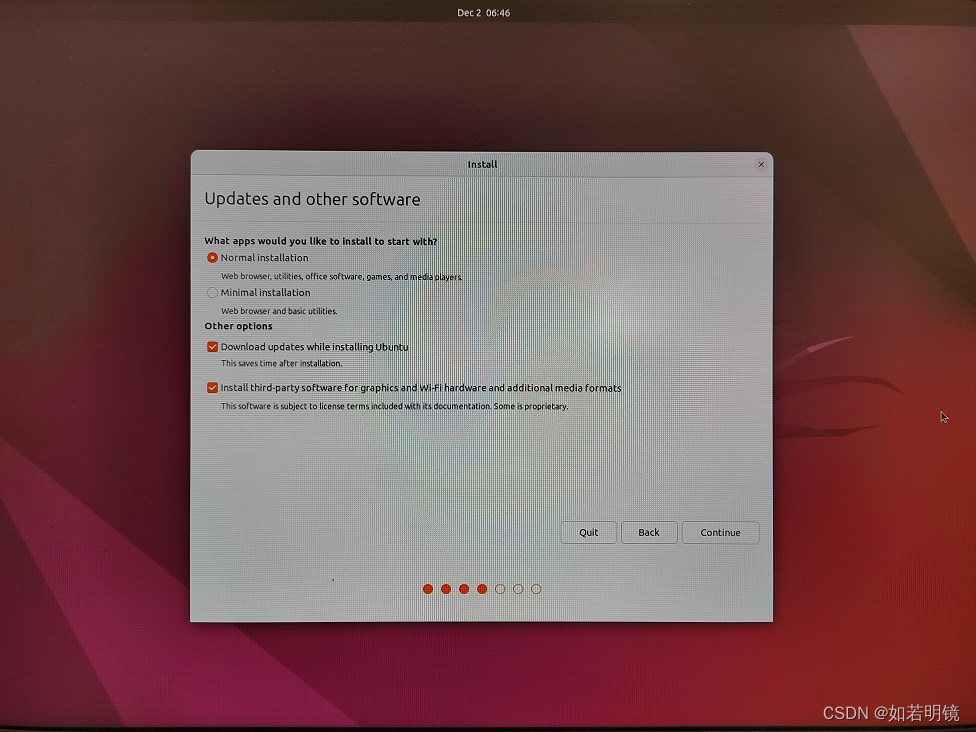Screen dimensions: 976x732
Task: Open the top bar clock Dec 2 06:46
Action: 484,12
